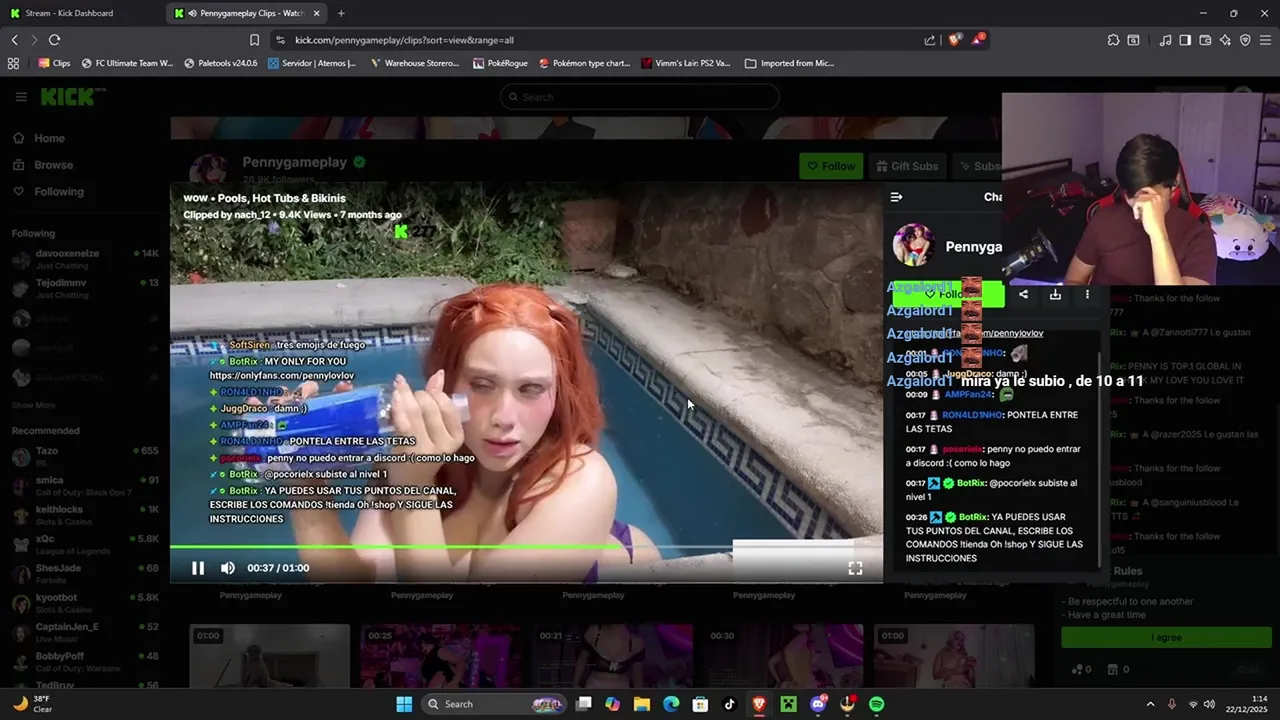The image size is (1280, 720).
Task: Open Tazo recommended channel
Action: click(x=85, y=457)
